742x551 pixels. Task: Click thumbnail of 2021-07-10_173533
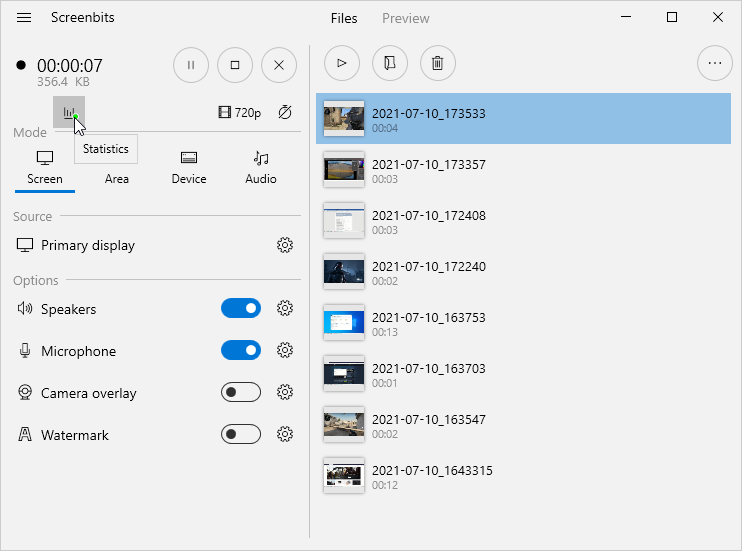point(344,118)
